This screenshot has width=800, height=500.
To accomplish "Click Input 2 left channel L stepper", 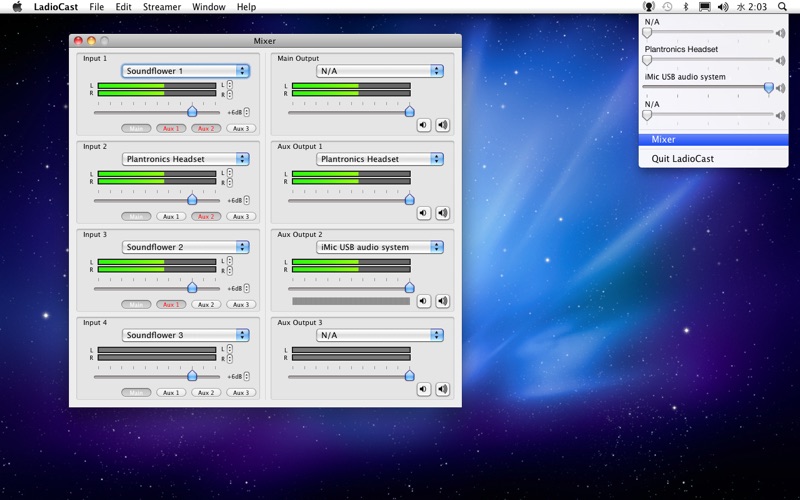I will click(230, 173).
